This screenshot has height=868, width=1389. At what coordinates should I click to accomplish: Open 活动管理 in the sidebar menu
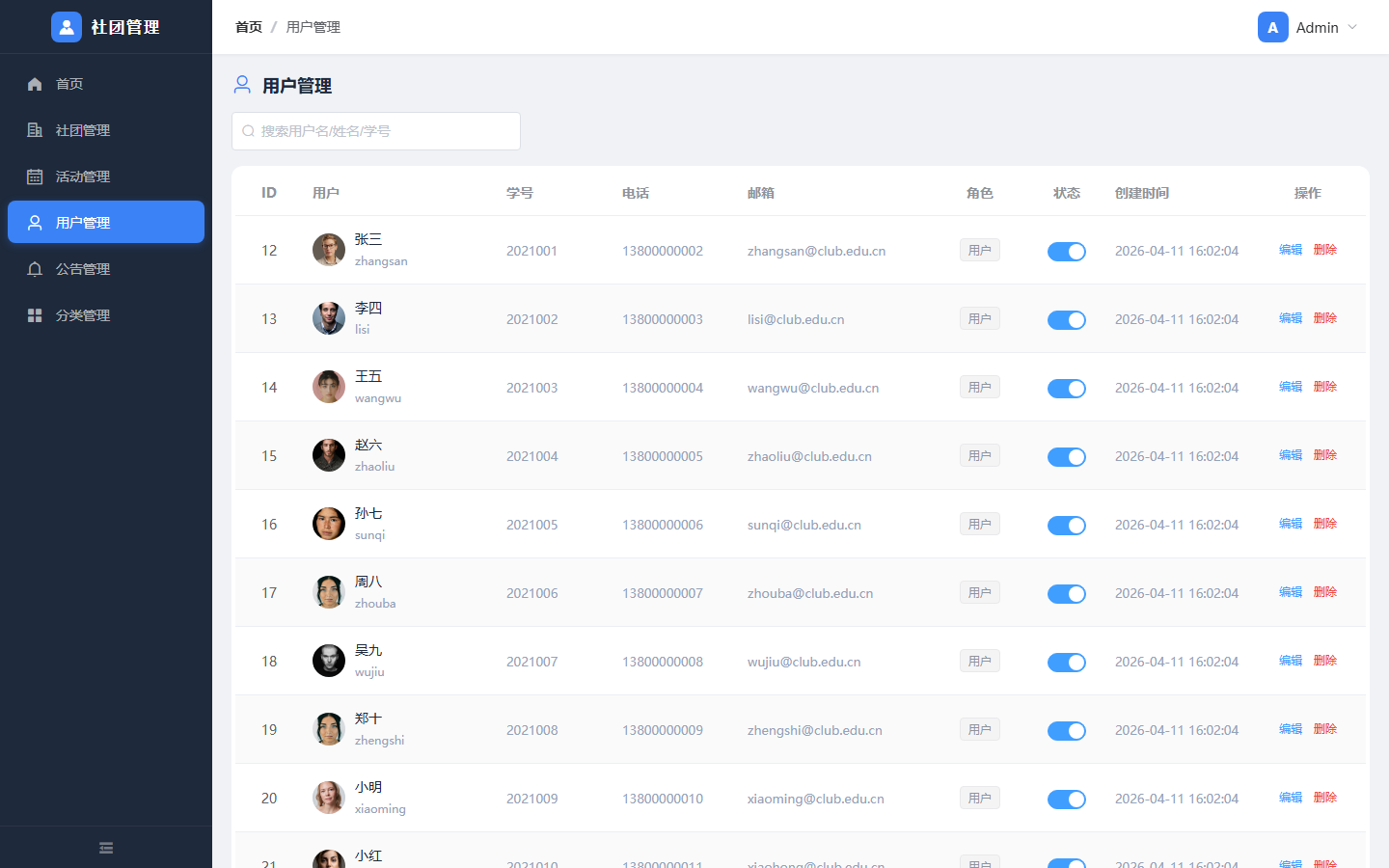(106, 176)
